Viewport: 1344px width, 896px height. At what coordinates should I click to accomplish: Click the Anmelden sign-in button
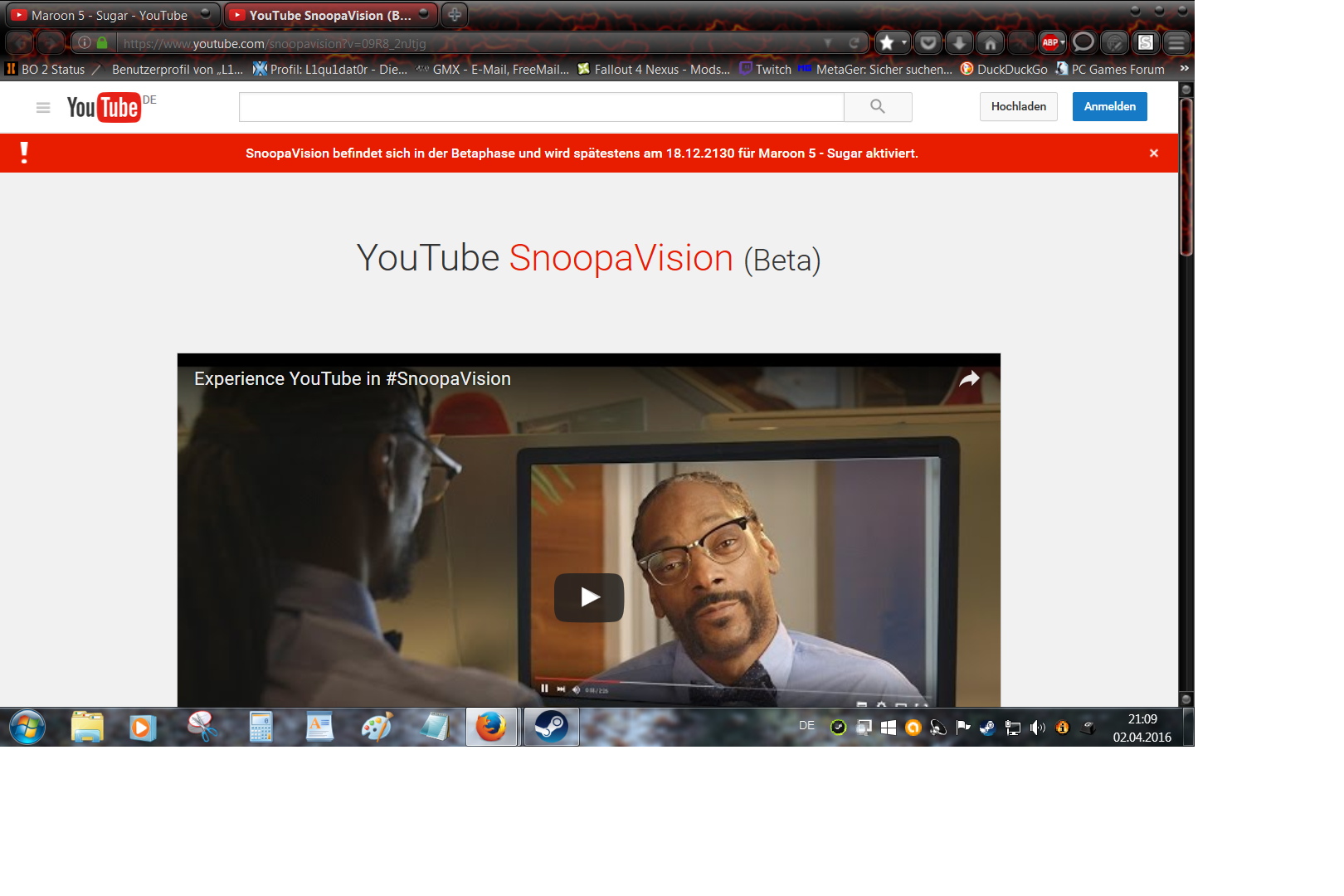point(1110,106)
